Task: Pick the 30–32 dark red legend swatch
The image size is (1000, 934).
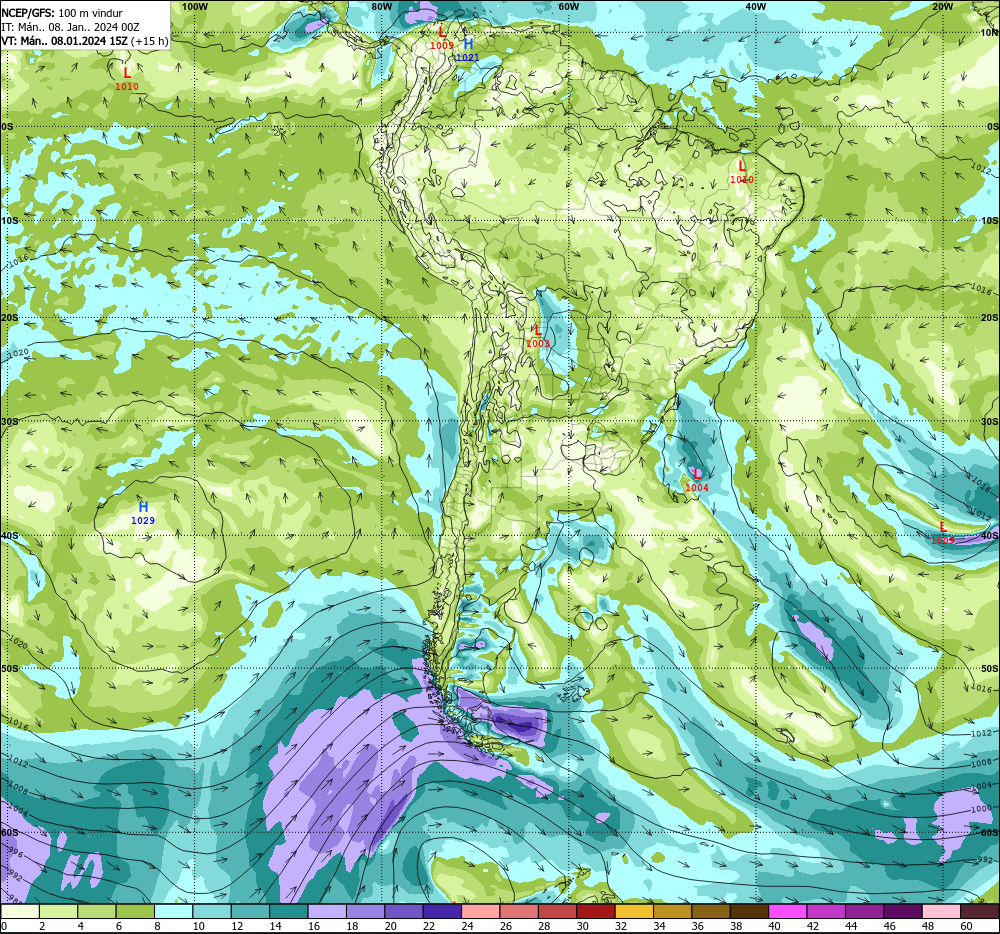Action: 596,911
